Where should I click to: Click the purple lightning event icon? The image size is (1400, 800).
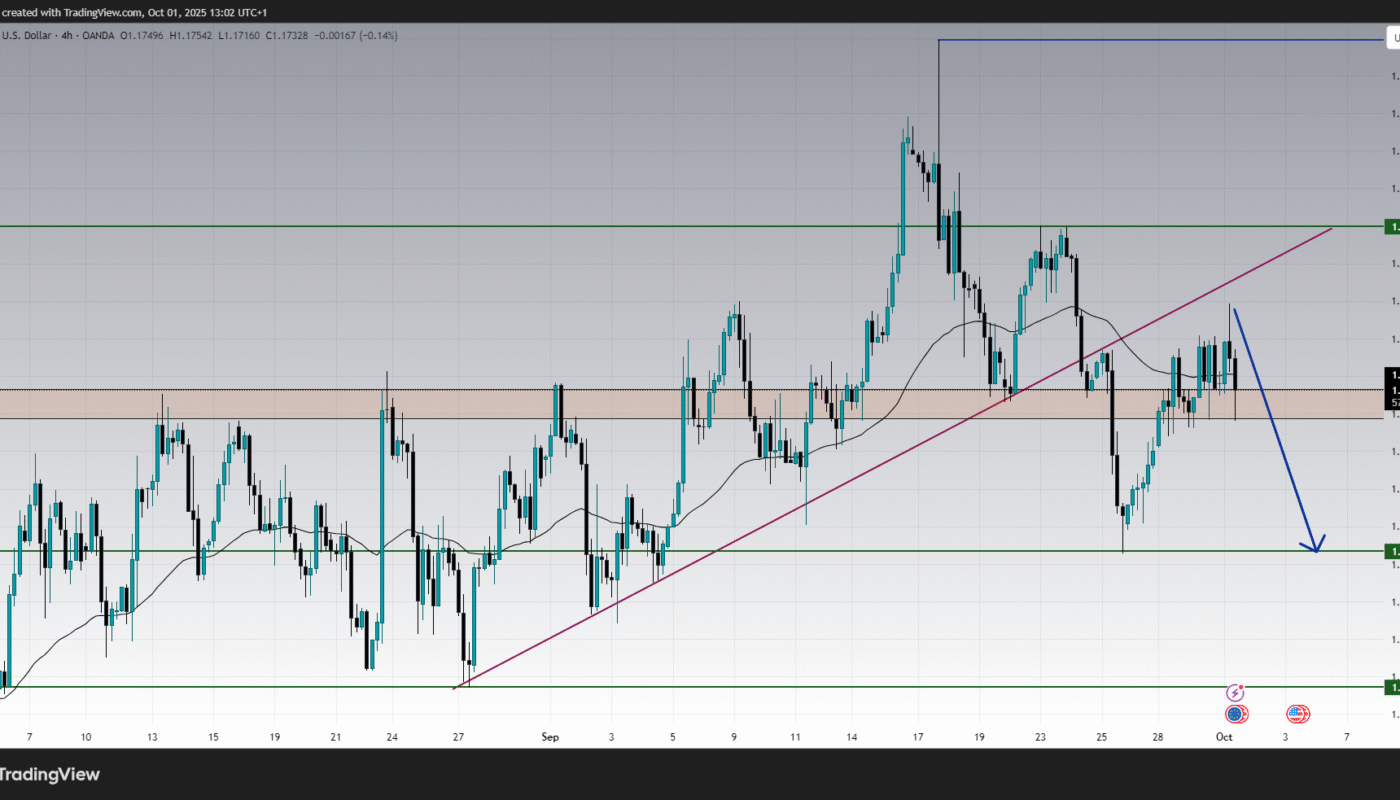pos(1236,693)
